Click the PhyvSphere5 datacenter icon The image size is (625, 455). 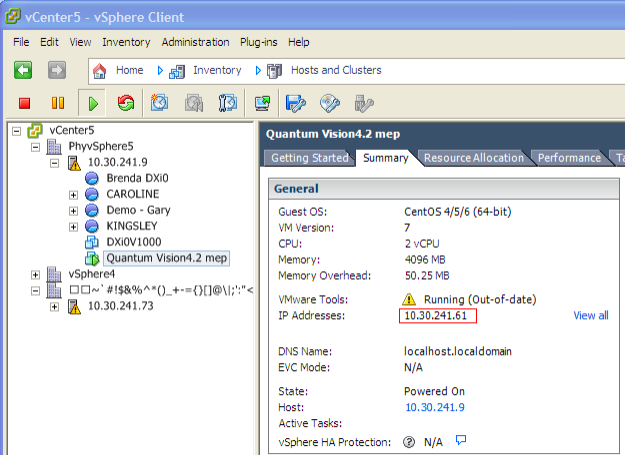[54, 147]
